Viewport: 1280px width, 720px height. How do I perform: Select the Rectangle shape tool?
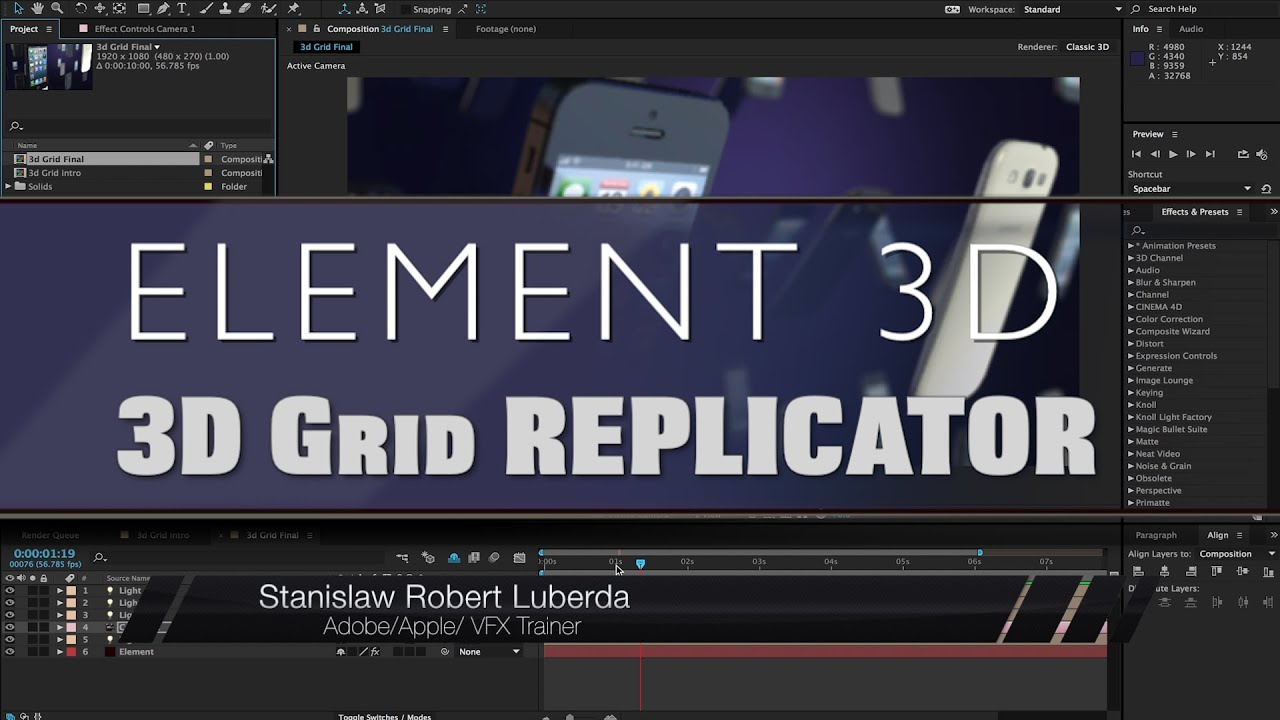(144, 8)
